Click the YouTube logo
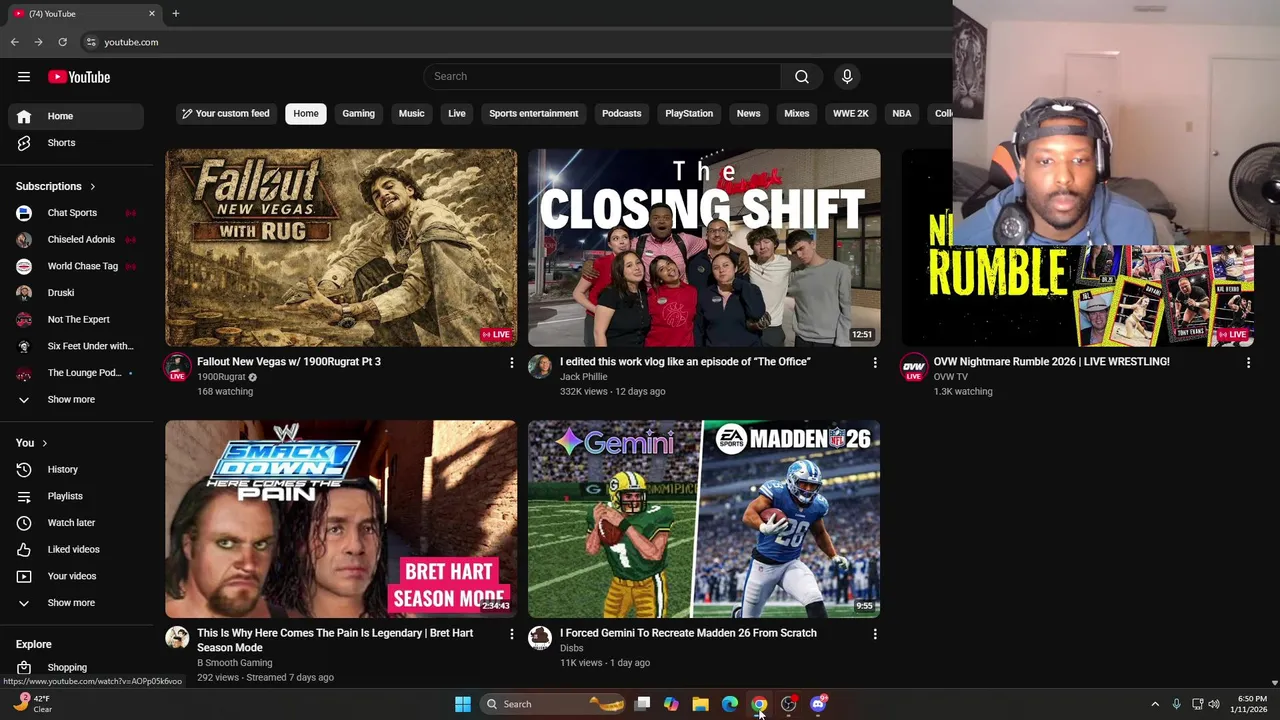Screen dimensions: 1280x720 [x=79, y=77]
